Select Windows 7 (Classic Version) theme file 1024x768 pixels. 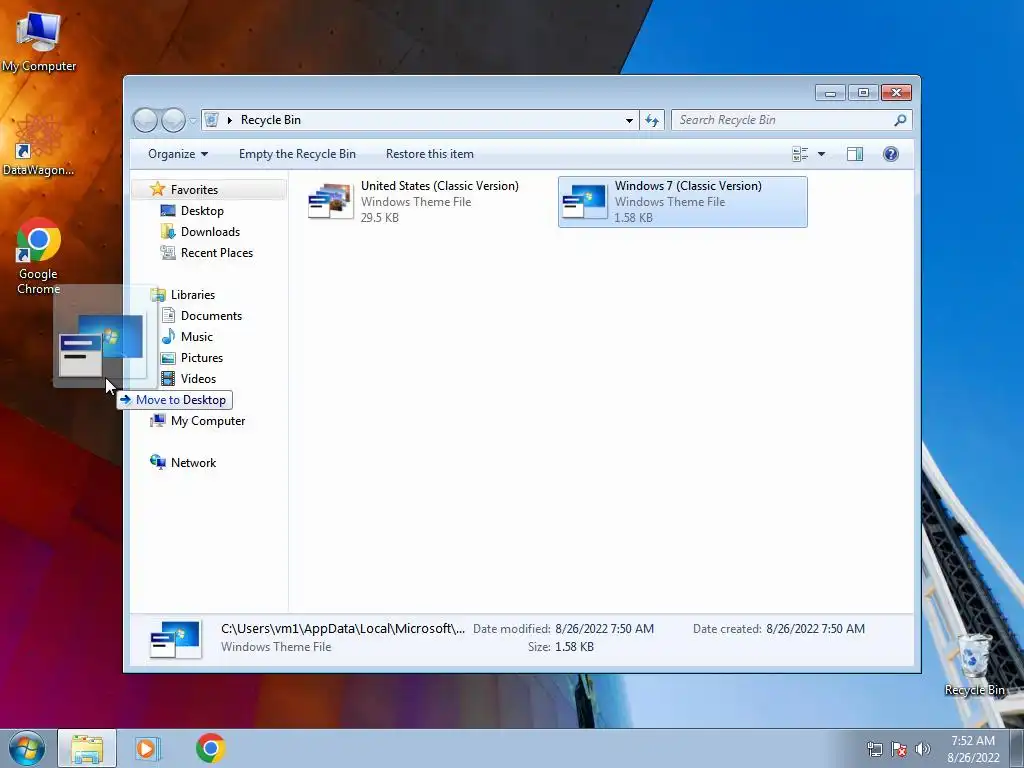coord(682,202)
